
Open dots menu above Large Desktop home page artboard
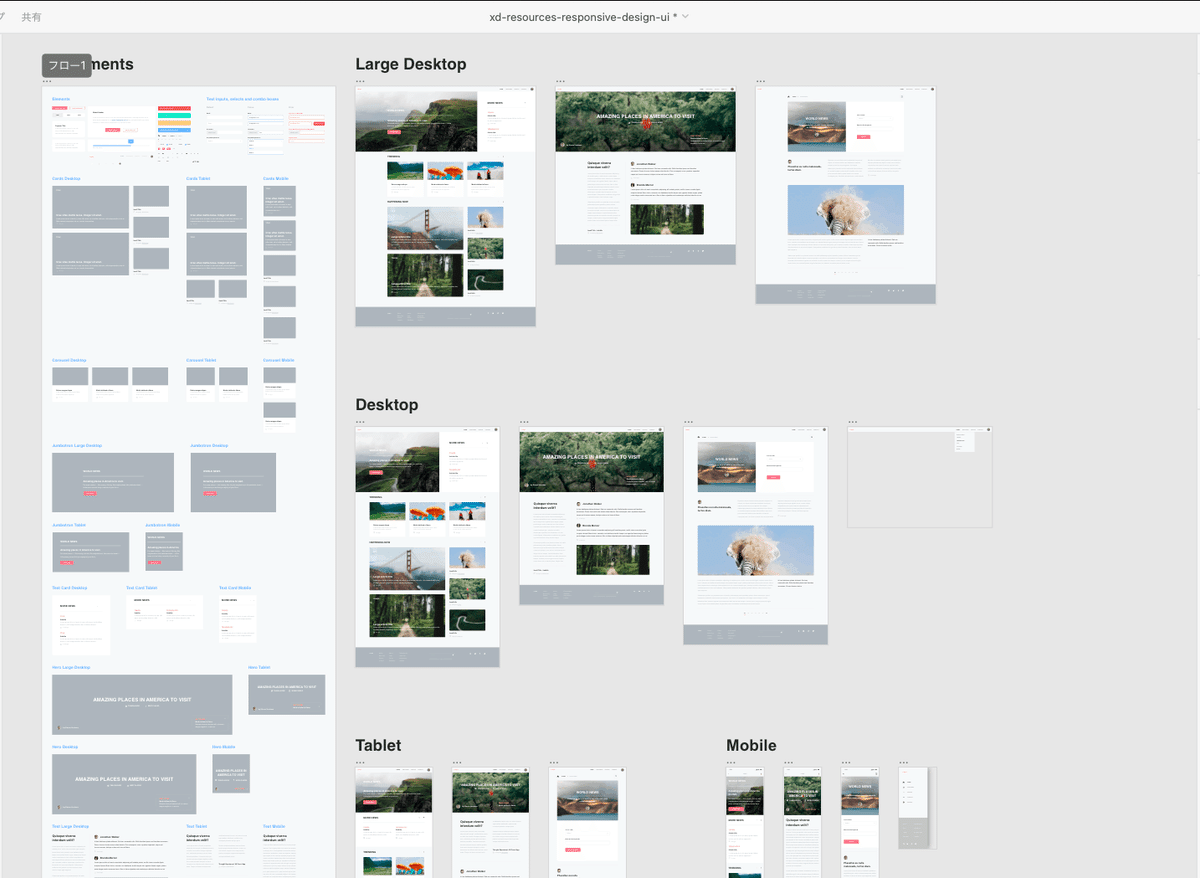(x=360, y=81)
